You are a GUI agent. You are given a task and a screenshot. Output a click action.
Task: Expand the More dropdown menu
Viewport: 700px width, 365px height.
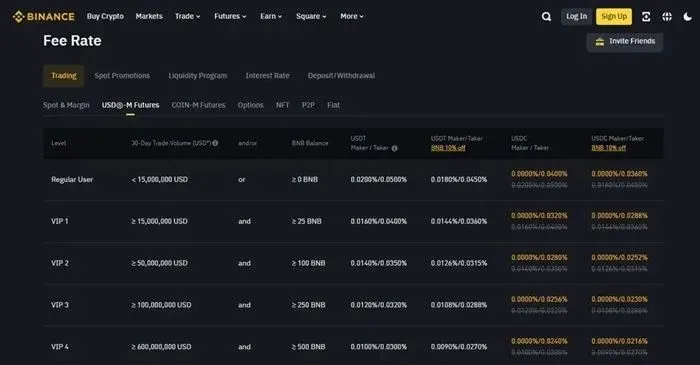pos(352,17)
